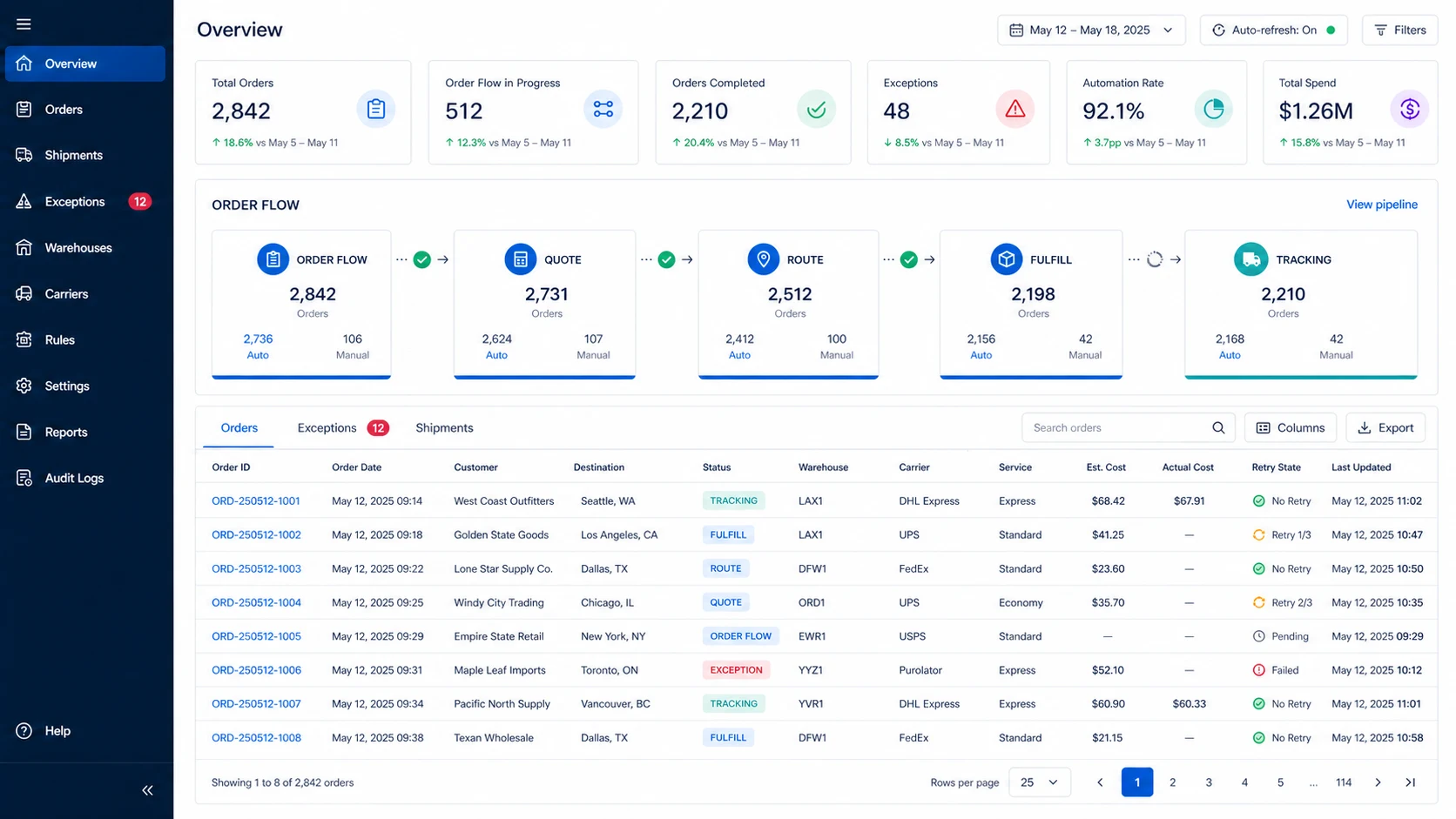Open Warehouses in the sidebar
This screenshot has height=819, width=1456.
pos(85,248)
